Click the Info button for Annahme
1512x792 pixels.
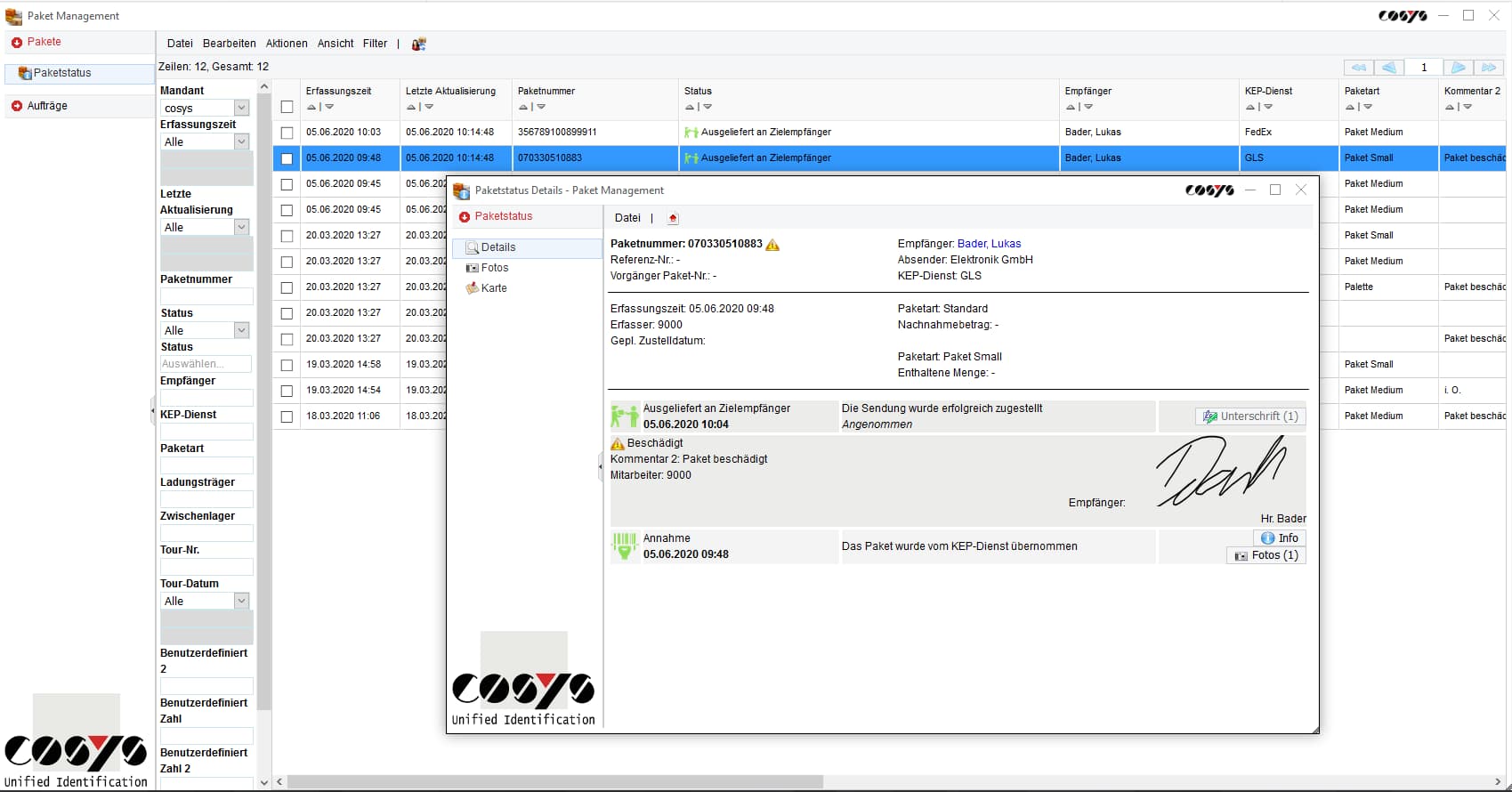click(x=1280, y=538)
